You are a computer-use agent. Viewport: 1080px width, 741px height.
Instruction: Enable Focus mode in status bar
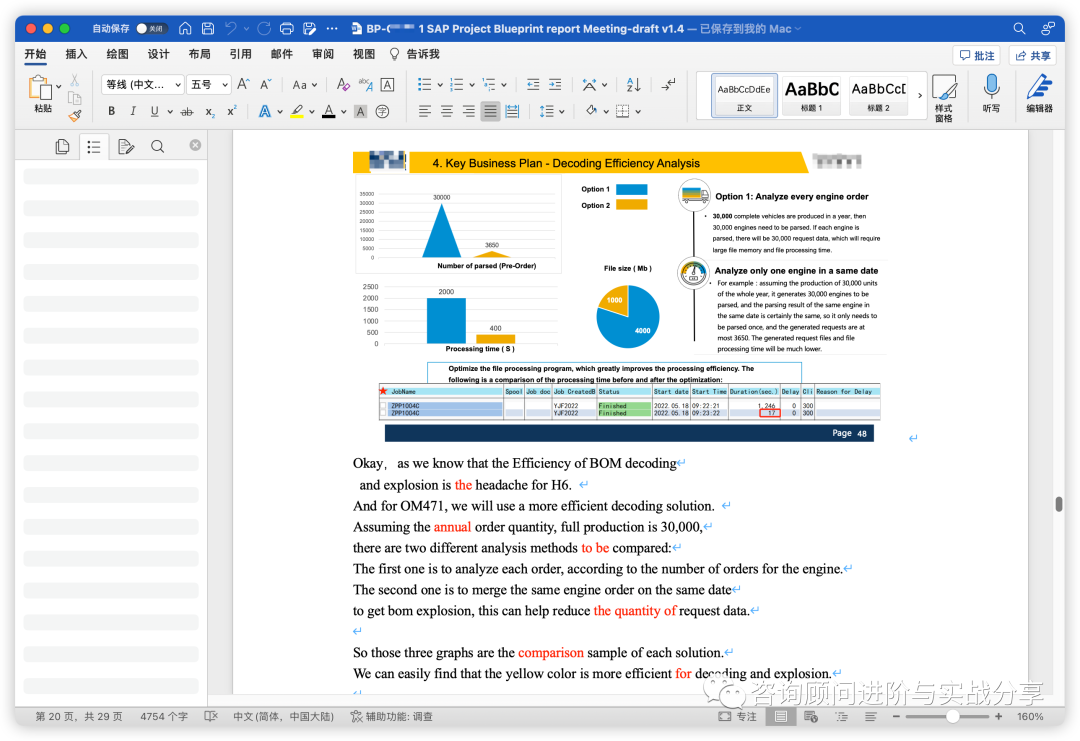[x=738, y=716]
